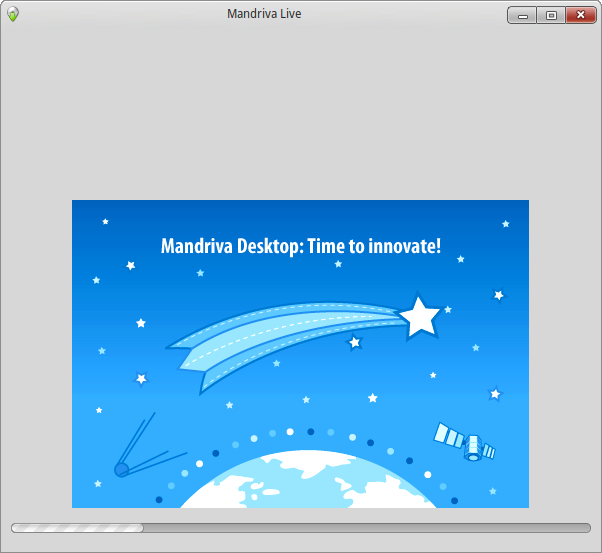Maximize the Mandriva Live window

[x=551, y=15]
